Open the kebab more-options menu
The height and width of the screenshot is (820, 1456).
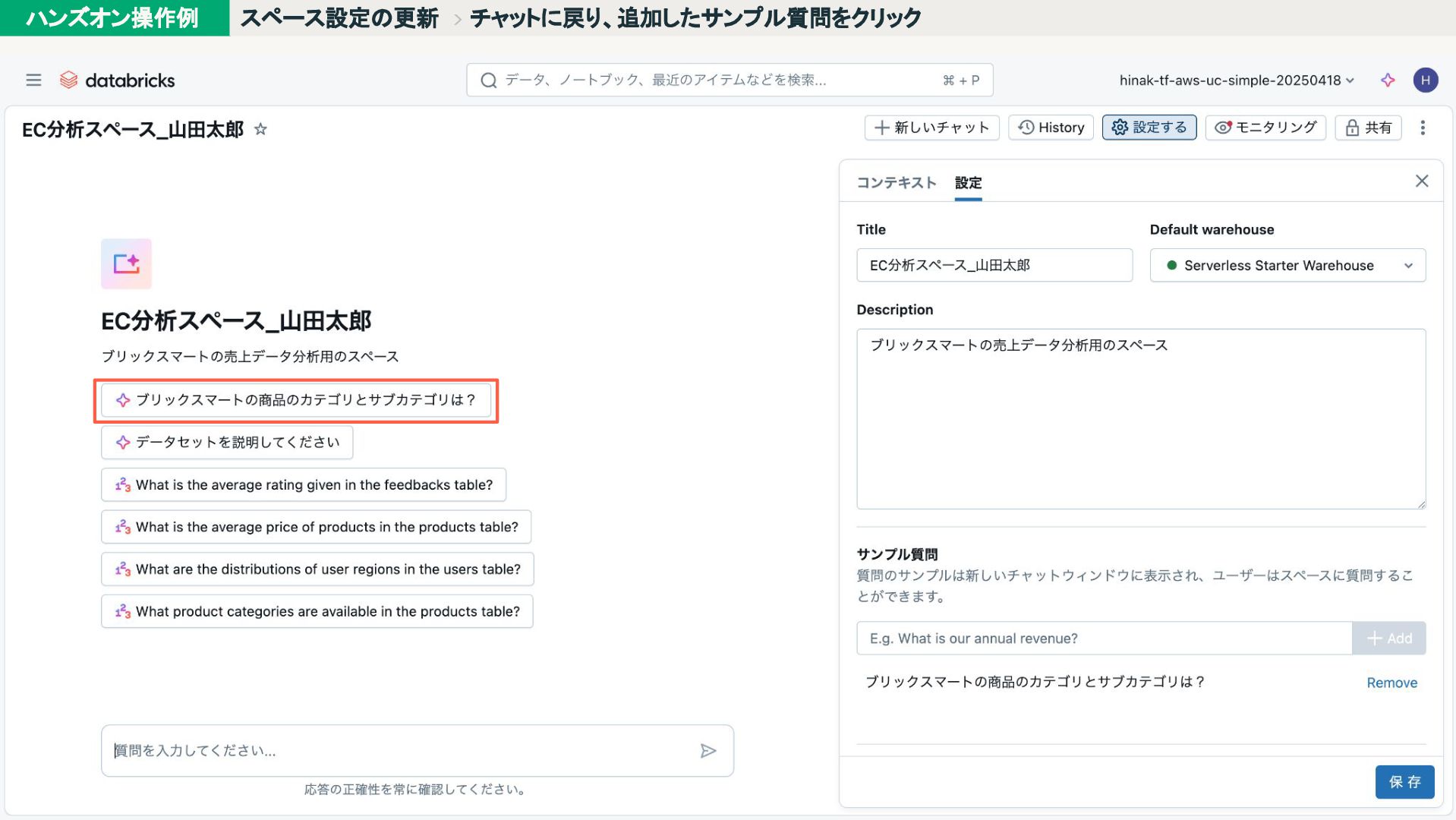[1423, 128]
